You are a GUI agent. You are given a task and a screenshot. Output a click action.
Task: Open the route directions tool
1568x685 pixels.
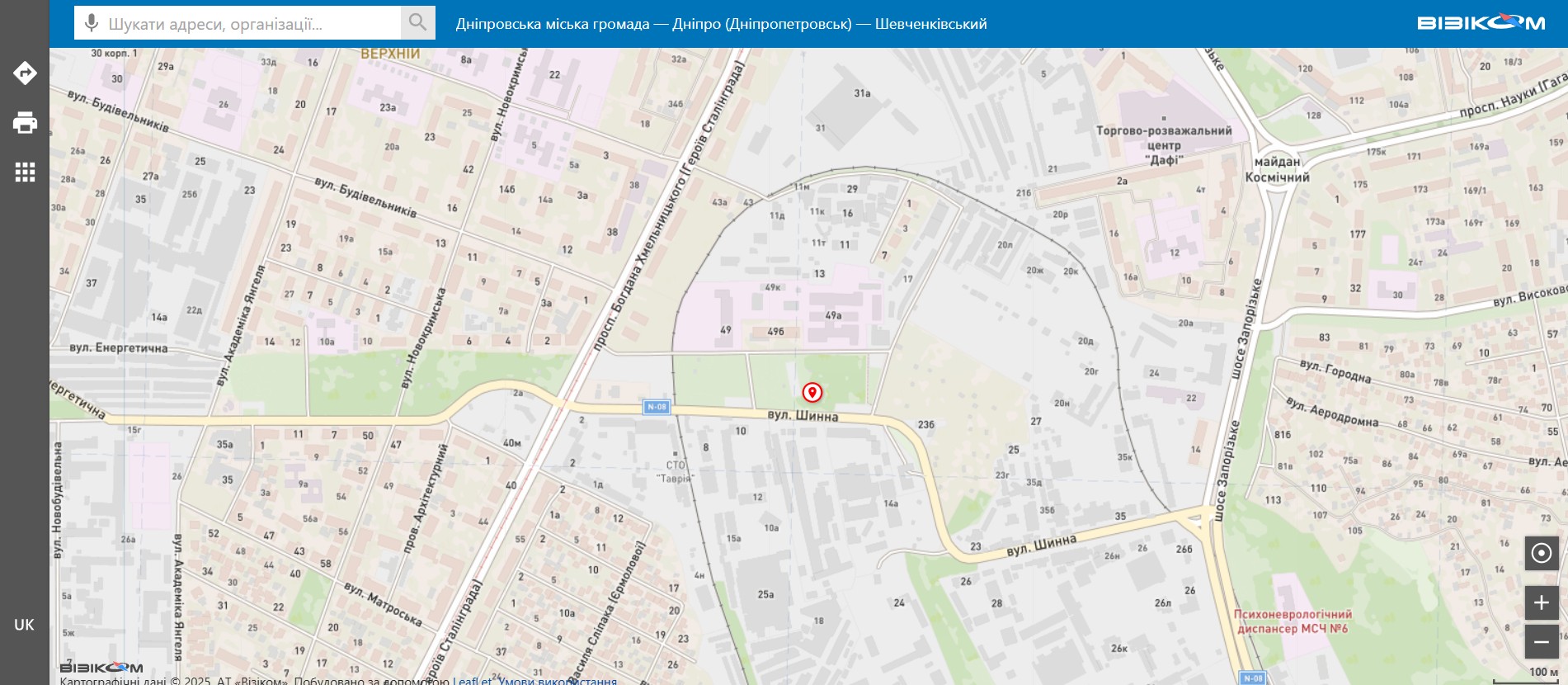25,73
